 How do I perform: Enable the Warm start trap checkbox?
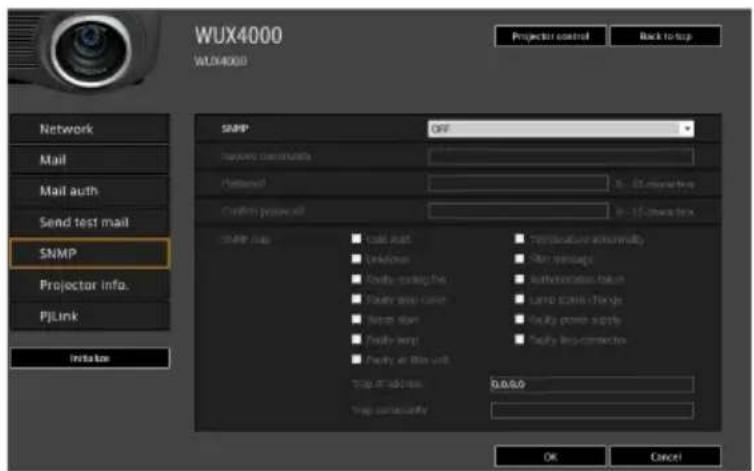(x=356, y=319)
